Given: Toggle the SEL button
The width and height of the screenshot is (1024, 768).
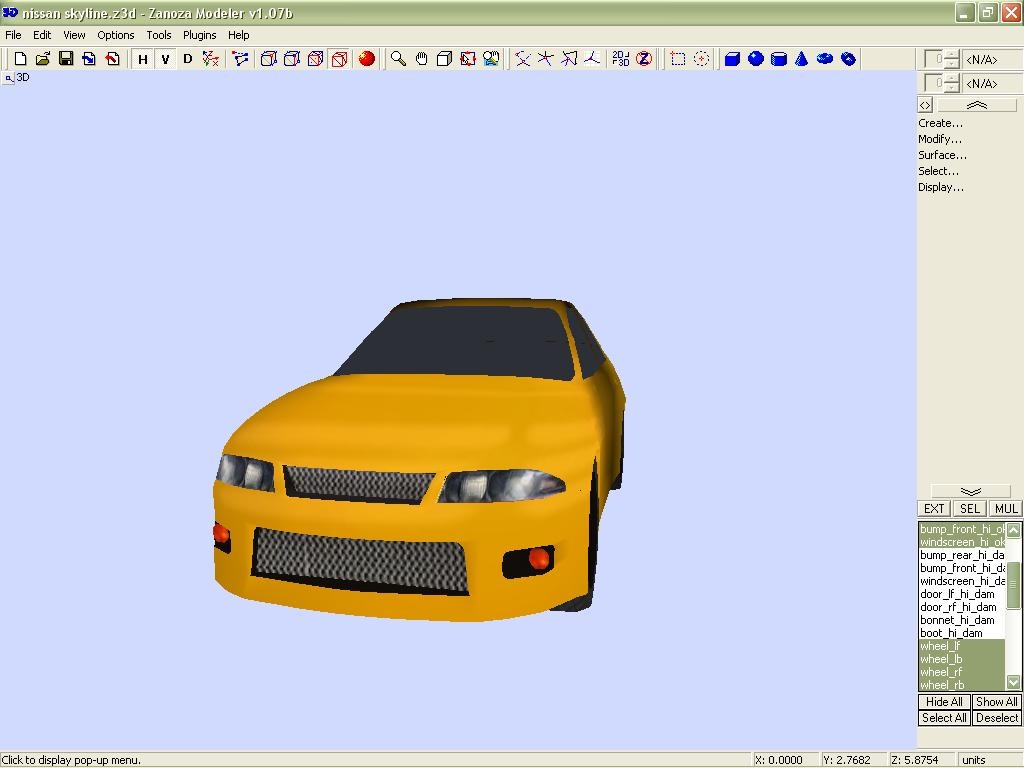Looking at the screenshot, I should pos(969,509).
